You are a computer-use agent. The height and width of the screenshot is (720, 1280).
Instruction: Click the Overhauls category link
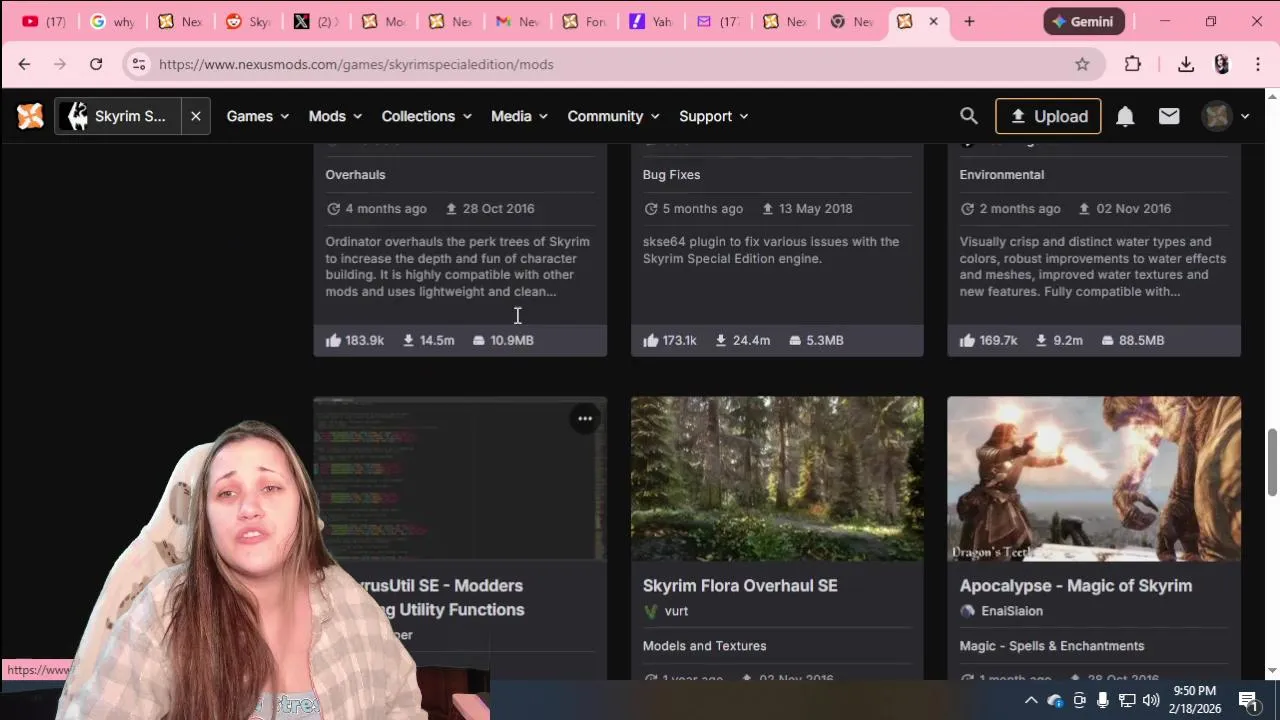coord(355,174)
